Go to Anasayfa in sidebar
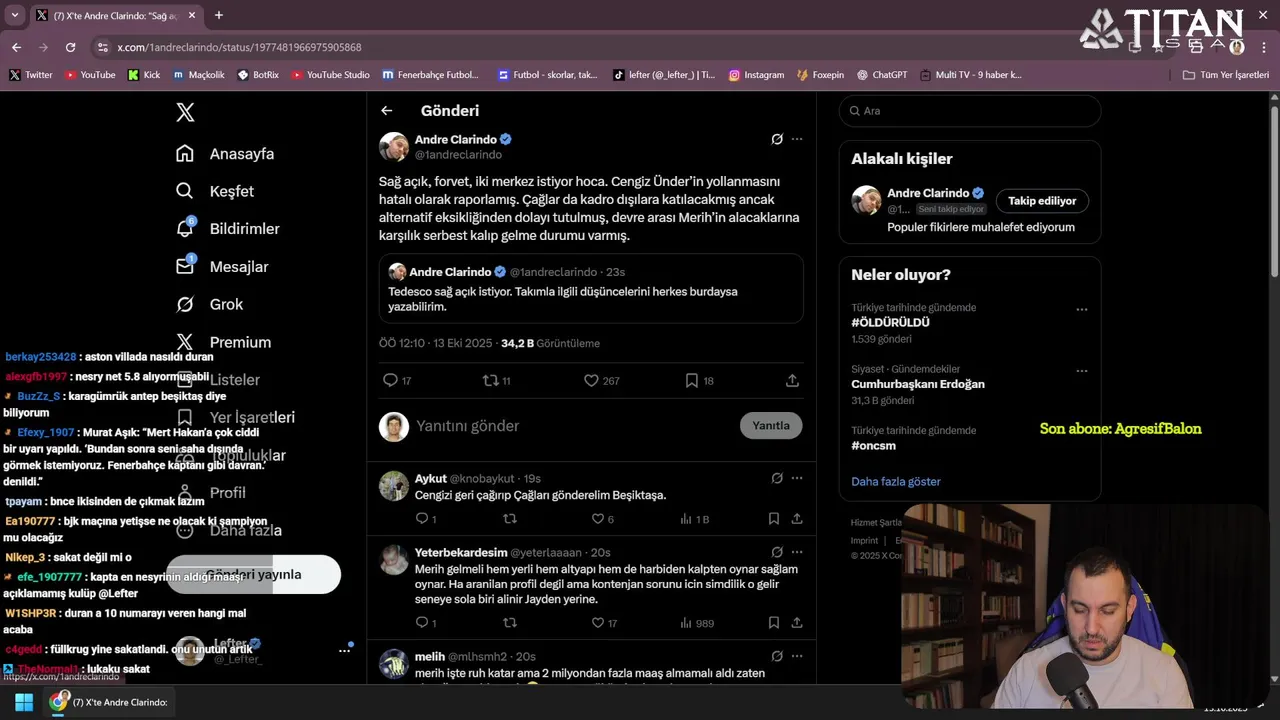The height and width of the screenshot is (720, 1280). 225,154
